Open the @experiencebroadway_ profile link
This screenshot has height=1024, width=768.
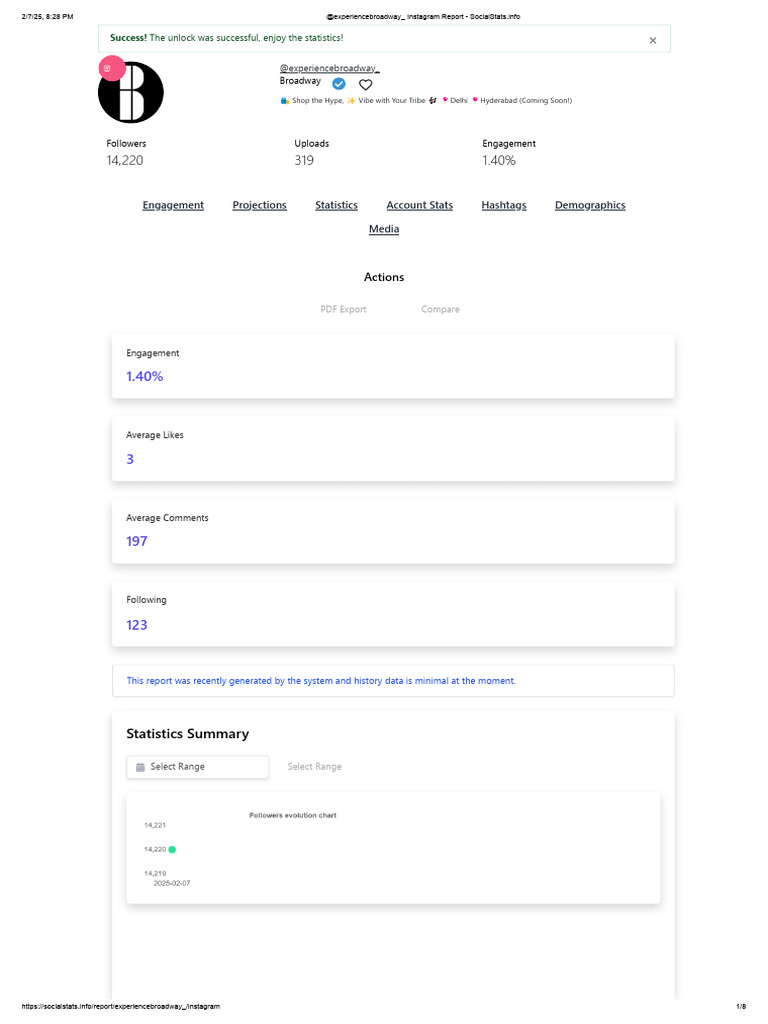329,68
